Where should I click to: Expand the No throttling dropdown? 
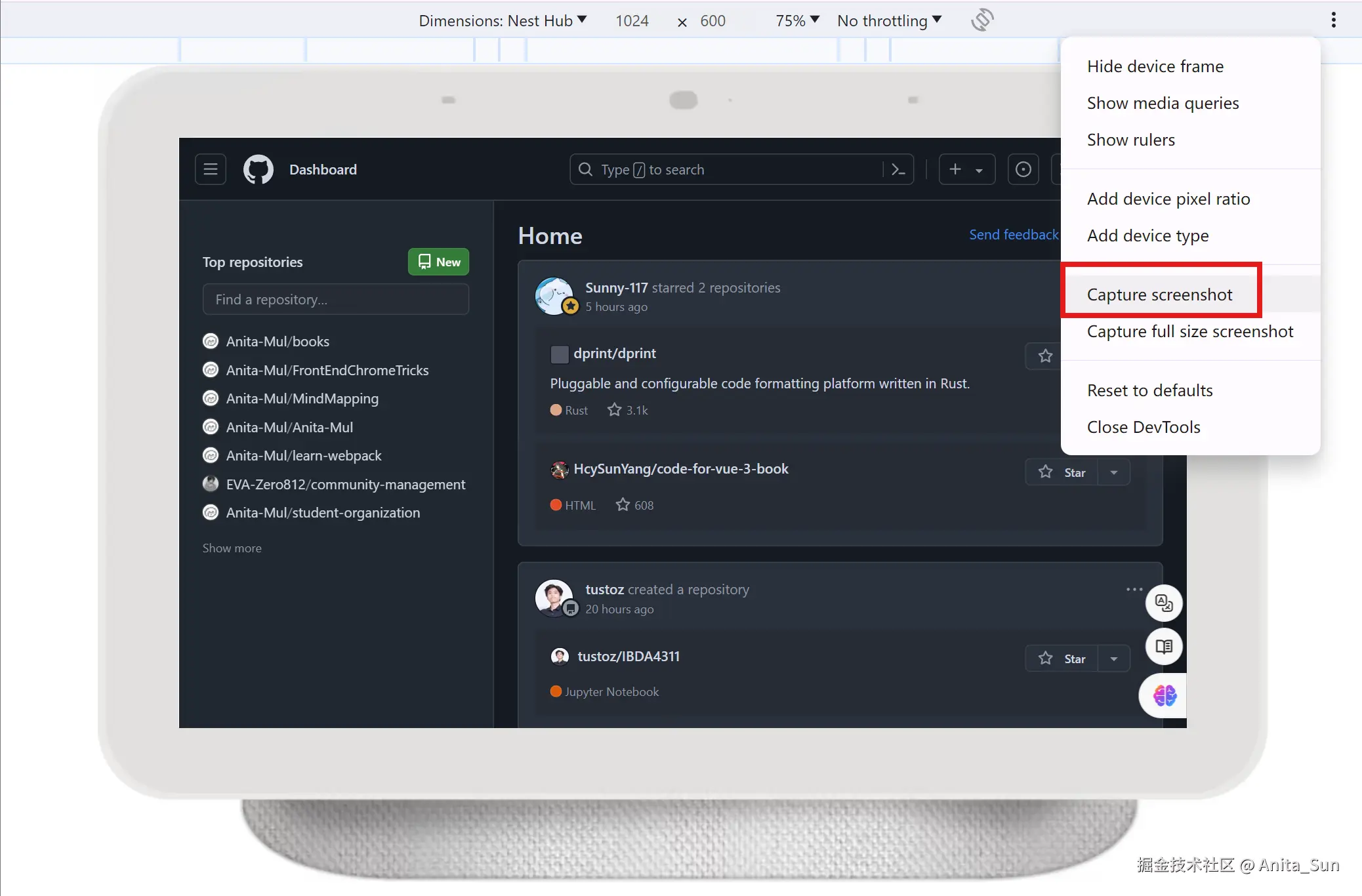pos(889,21)
